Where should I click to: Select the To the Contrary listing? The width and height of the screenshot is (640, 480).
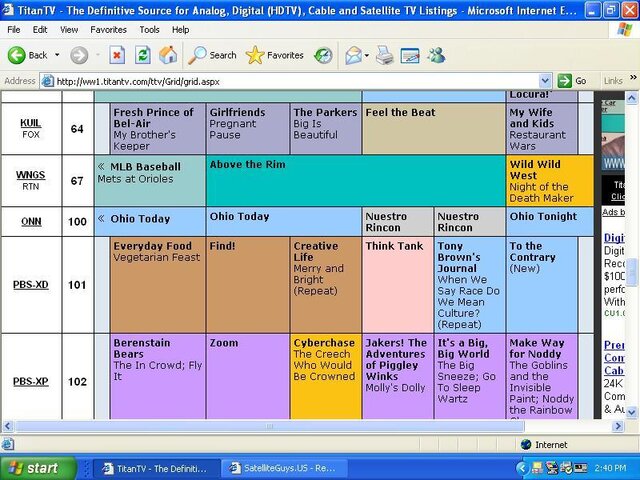click(x=542, y=284)
